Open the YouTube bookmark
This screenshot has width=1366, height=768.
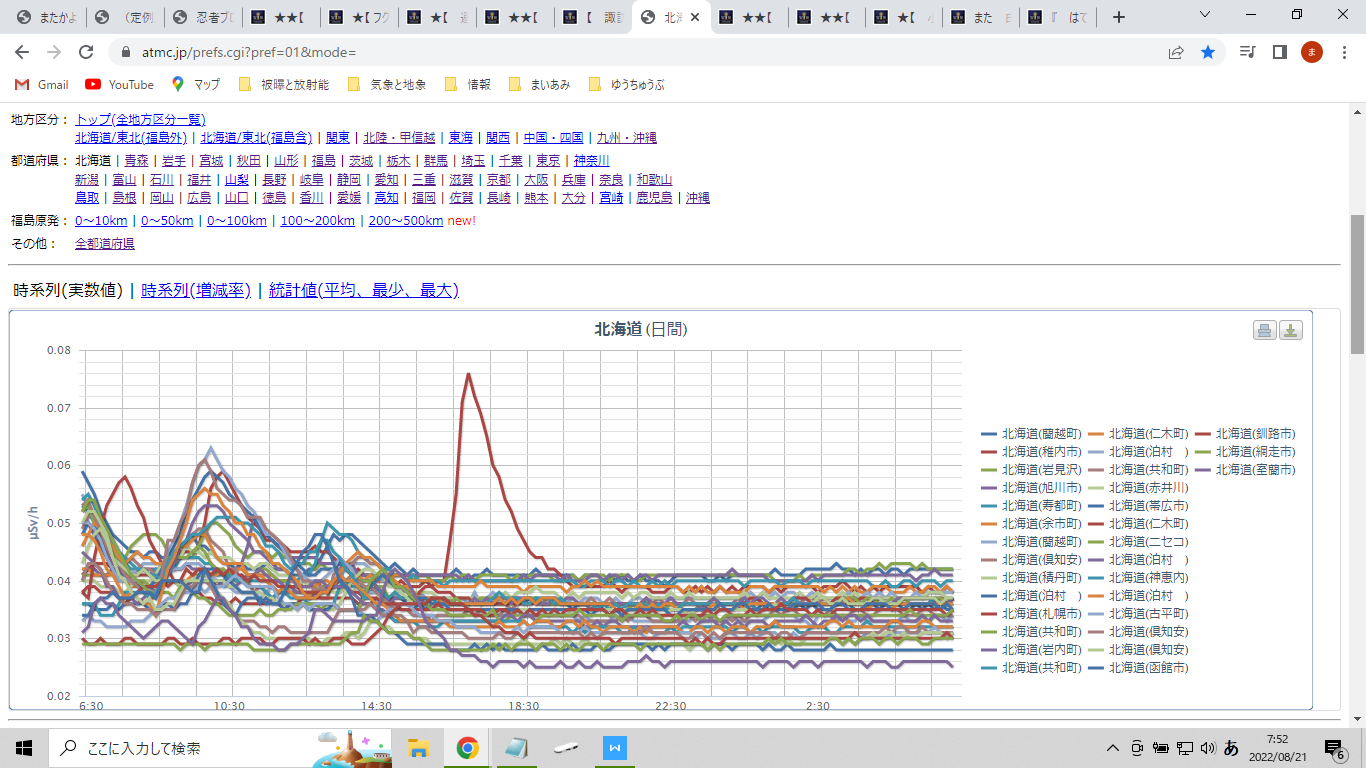[x=120, y=85]
